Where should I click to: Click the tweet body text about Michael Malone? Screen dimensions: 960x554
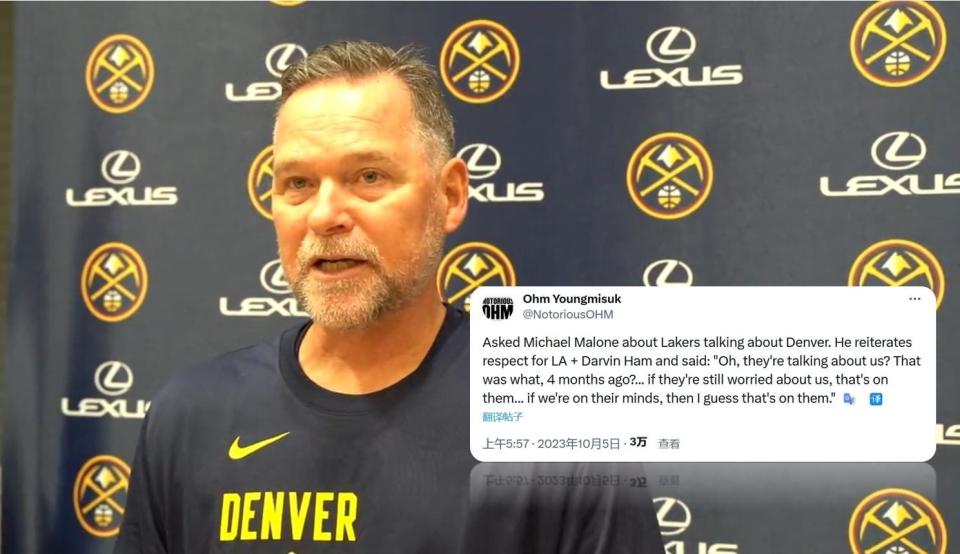coord(702,370)
